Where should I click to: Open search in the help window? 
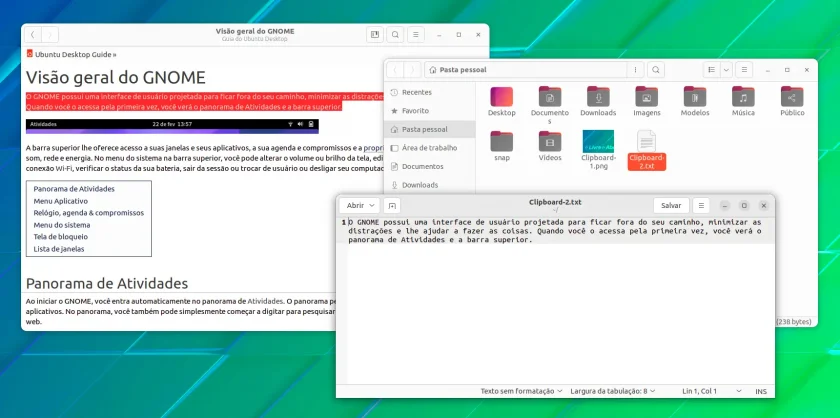[x=395, y=35]
